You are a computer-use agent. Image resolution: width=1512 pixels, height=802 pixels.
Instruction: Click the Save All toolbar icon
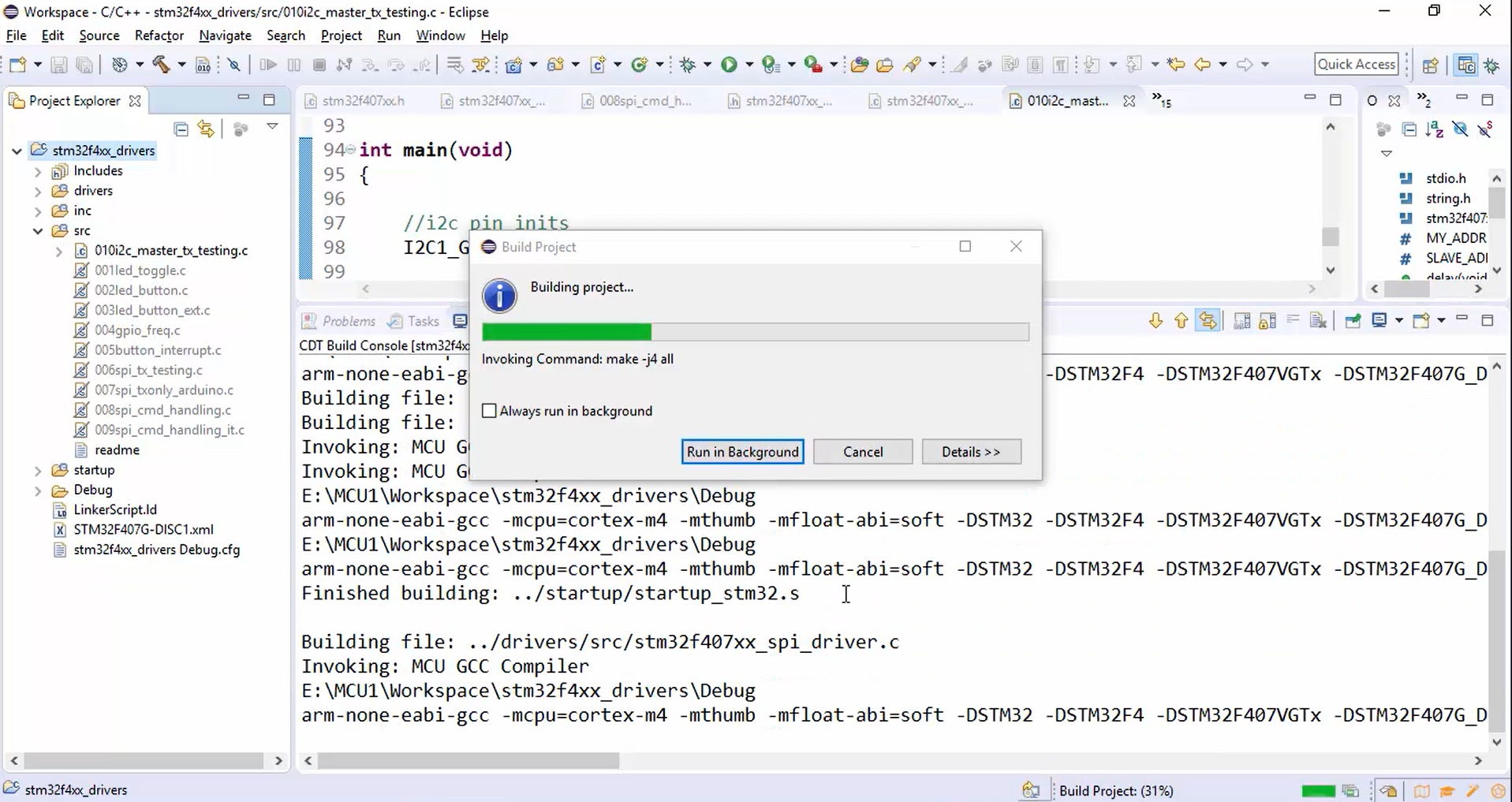coord(84,65)
